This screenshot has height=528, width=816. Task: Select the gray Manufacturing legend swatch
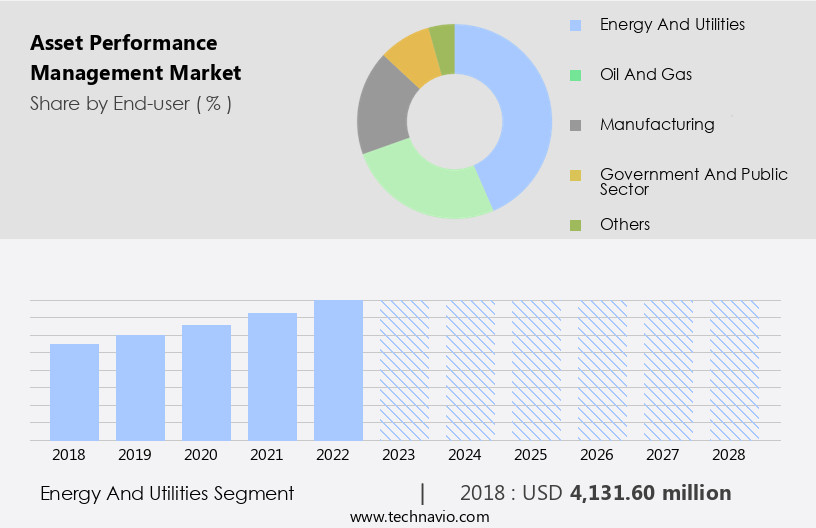575,125
